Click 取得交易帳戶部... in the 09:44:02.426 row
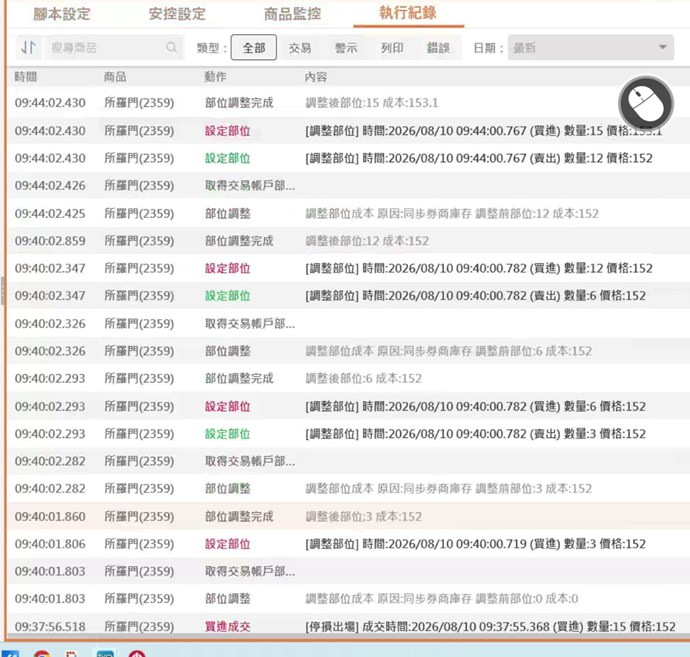The height and width of the screenshot is (657, 690). pyautogui.click(x=250, y=186)
